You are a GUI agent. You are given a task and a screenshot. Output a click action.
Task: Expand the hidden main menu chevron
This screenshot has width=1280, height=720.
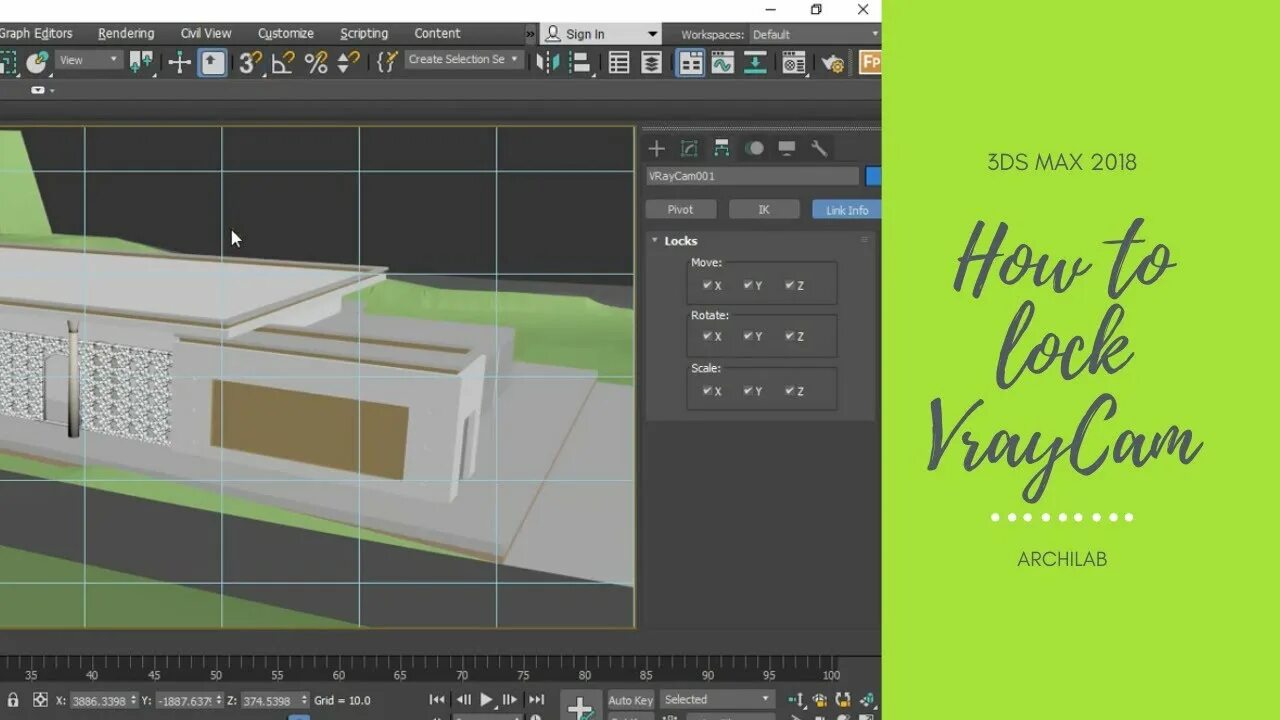(530, 34)
